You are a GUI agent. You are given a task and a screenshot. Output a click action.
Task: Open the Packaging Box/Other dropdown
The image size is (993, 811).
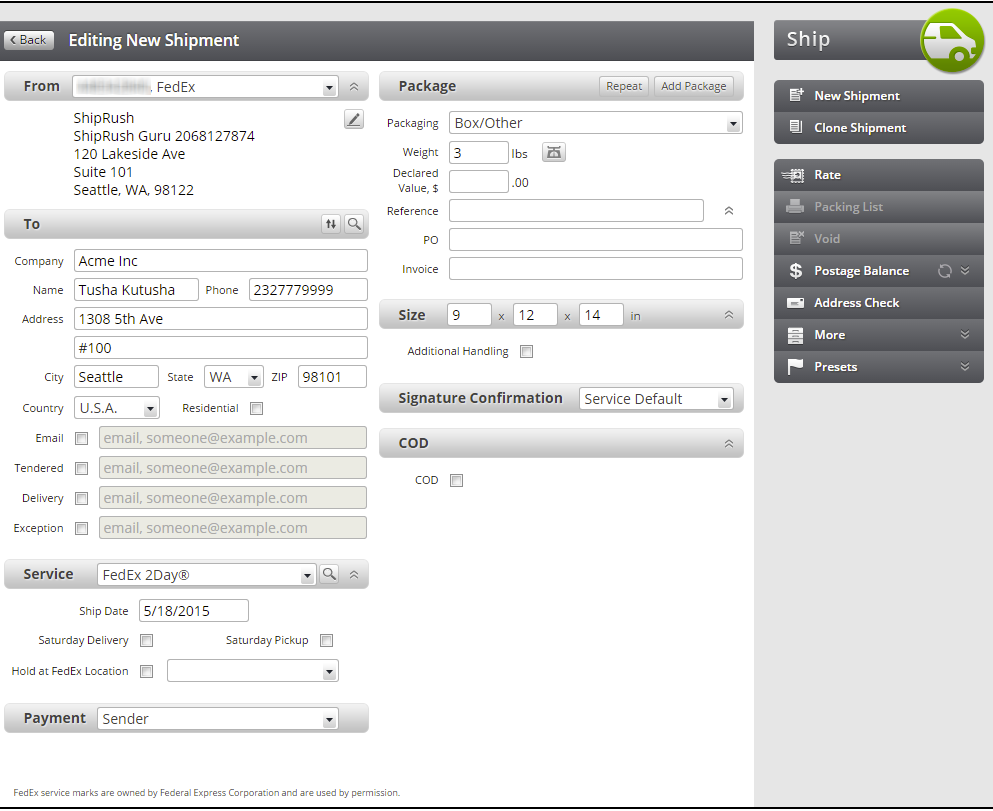(733, 123)
